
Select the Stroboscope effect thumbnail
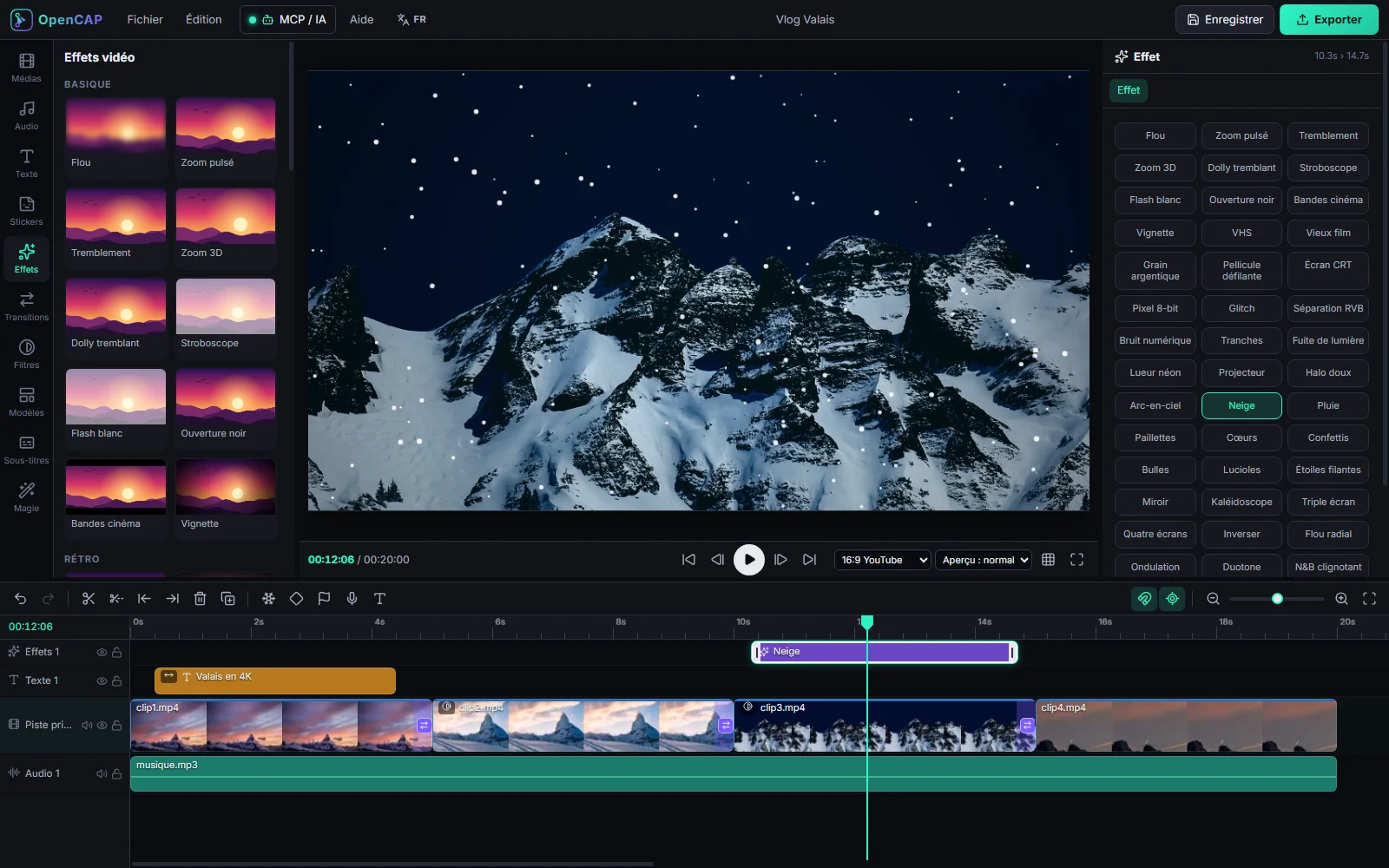tap(226, 314)
